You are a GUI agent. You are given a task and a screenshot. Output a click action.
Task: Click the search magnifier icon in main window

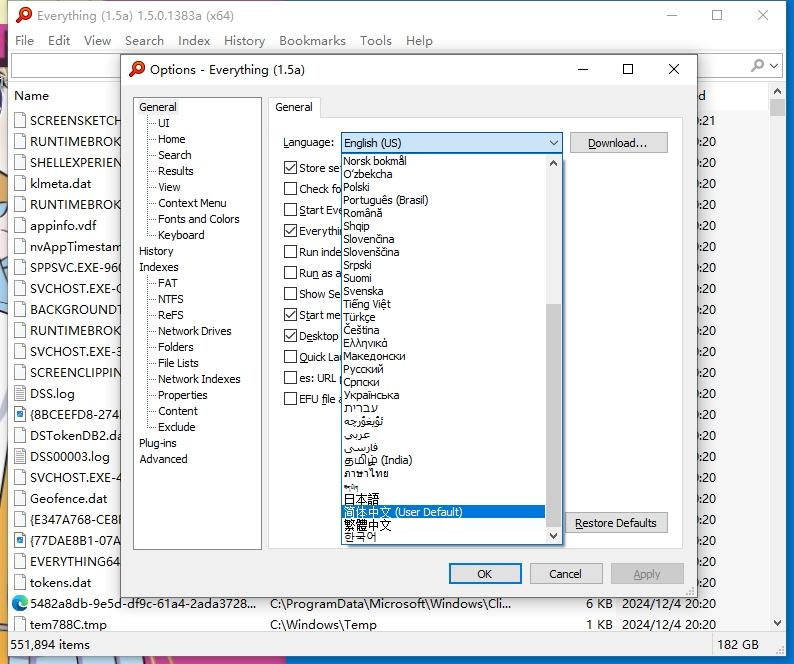(x=758, y=65)
